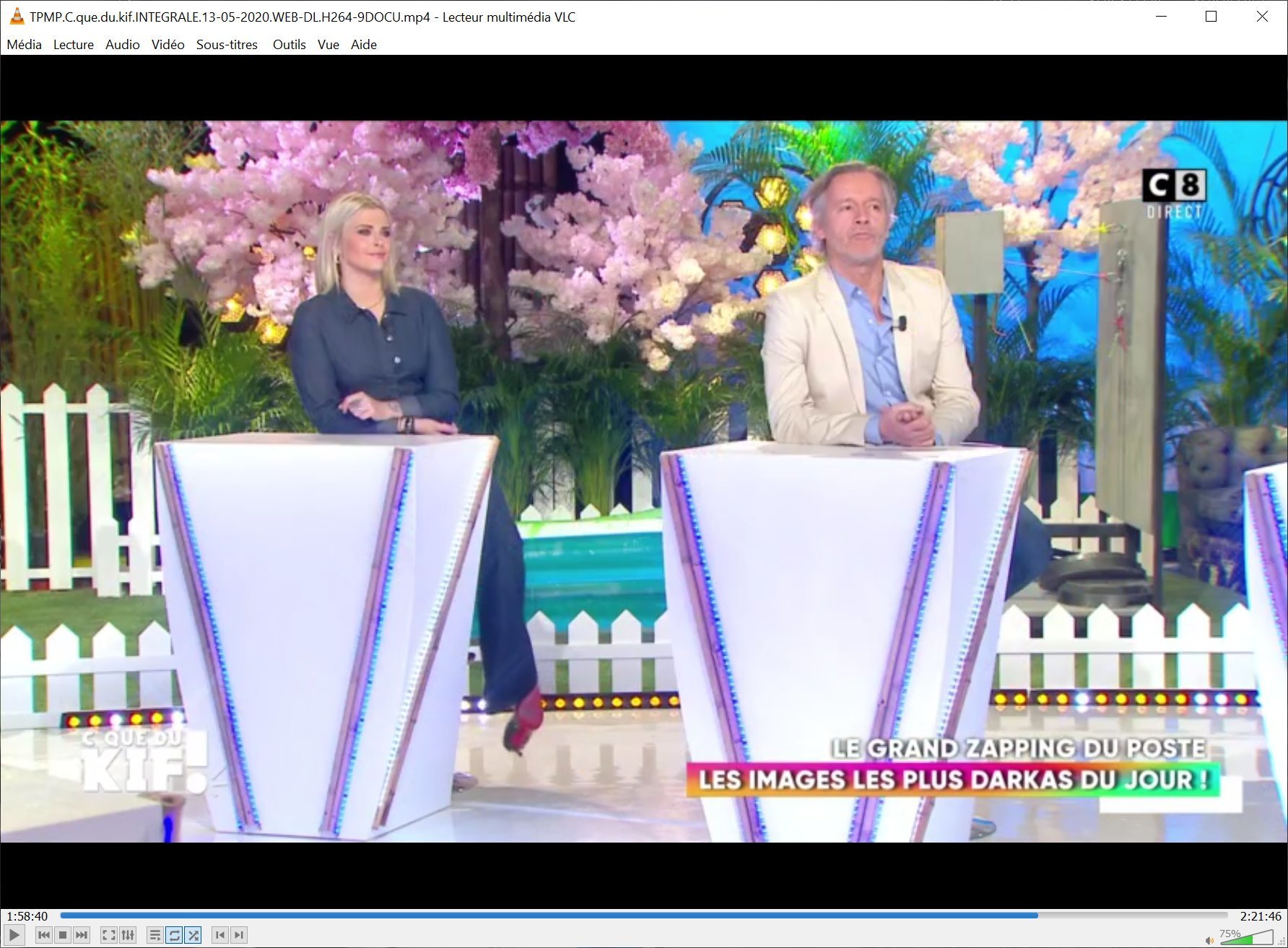Open the Lecture menu
The width and height of the screenshot is (1288, 948).
[x=73, y=45]
